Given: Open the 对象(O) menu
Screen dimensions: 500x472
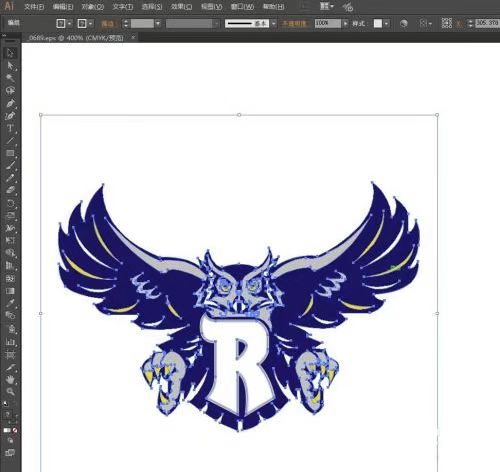Looking at the screenshot, I should click(x=93, y=7).
